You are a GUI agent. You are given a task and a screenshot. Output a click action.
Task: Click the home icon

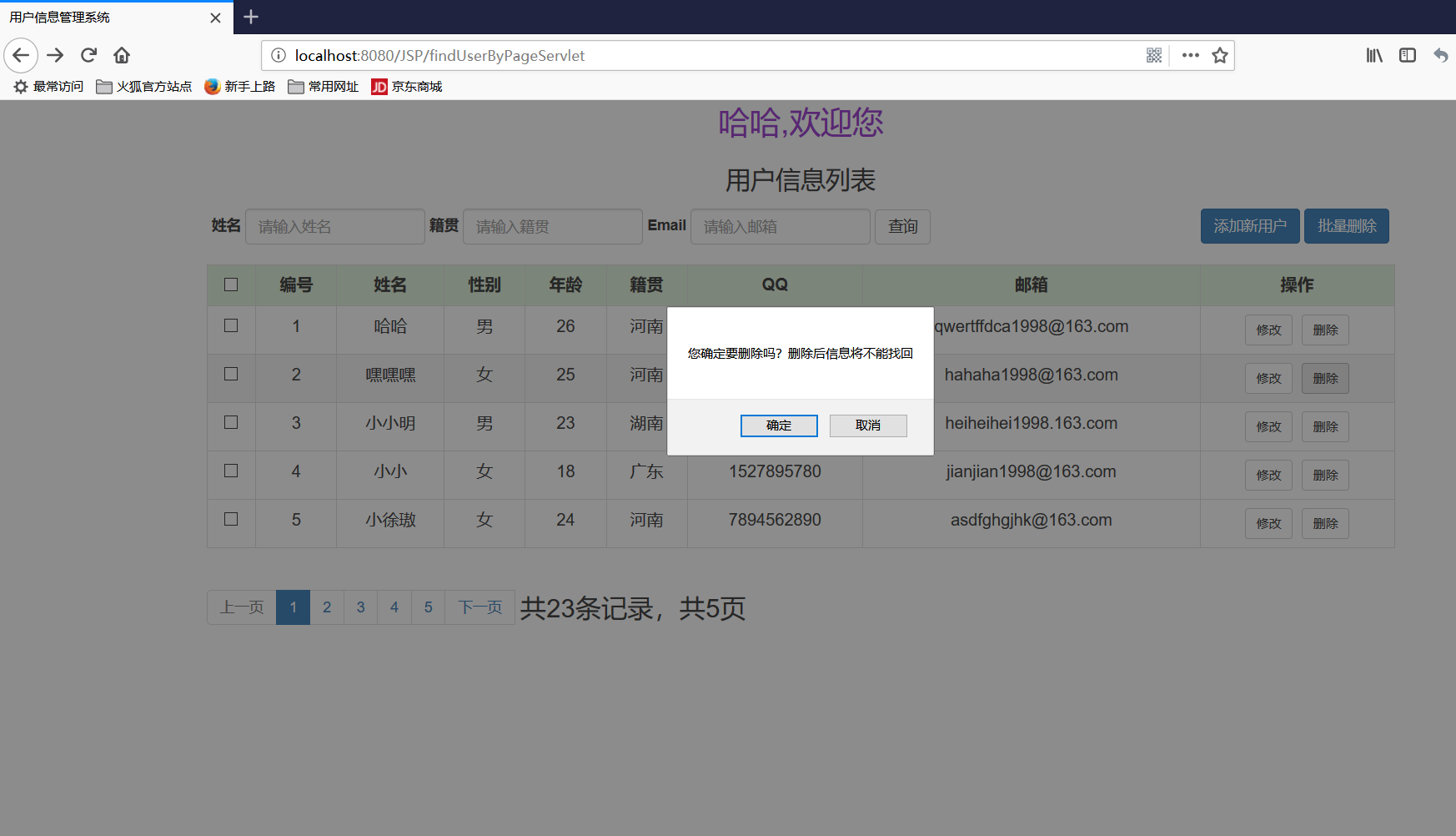(121, 55)
